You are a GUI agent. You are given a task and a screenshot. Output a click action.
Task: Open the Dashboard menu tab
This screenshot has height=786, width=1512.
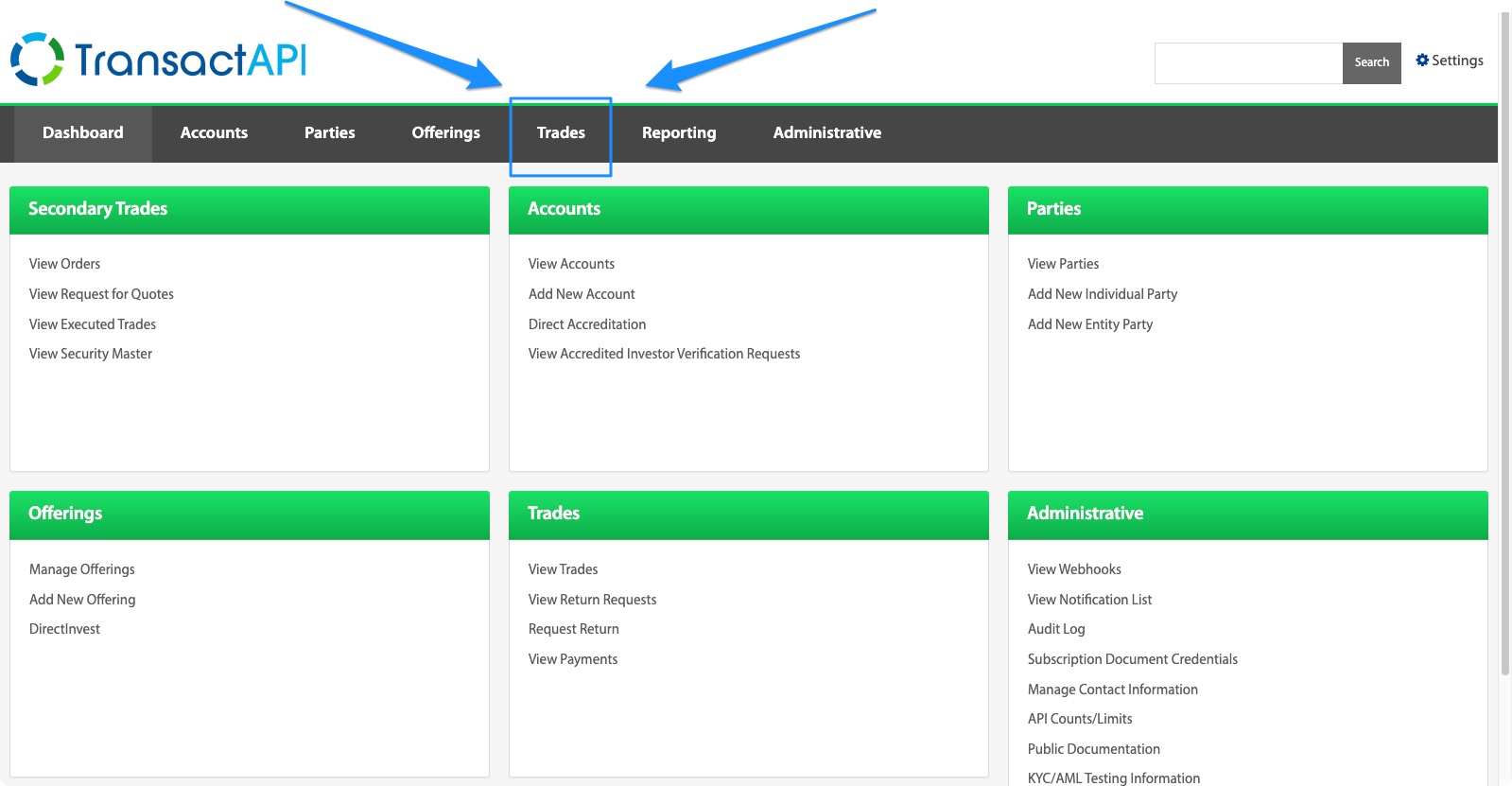83,133
